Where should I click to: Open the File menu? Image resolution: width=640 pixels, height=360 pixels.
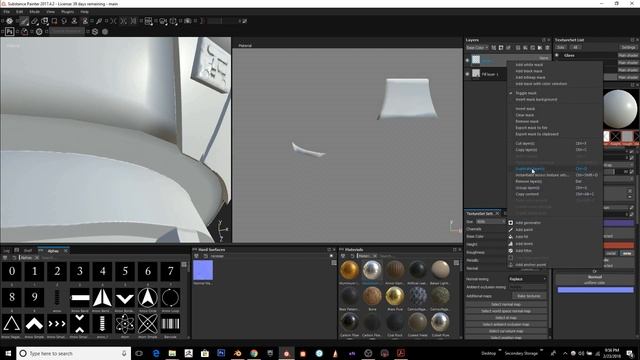coord(7,12)
